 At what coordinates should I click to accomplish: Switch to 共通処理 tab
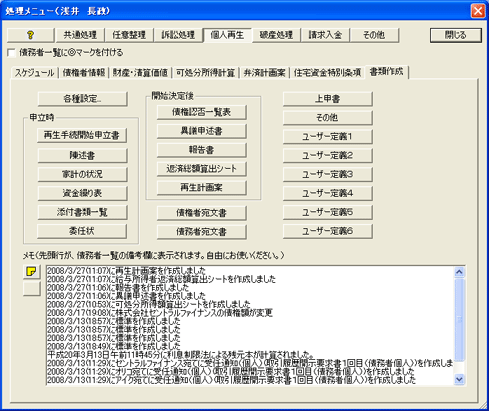pos(80,35)
